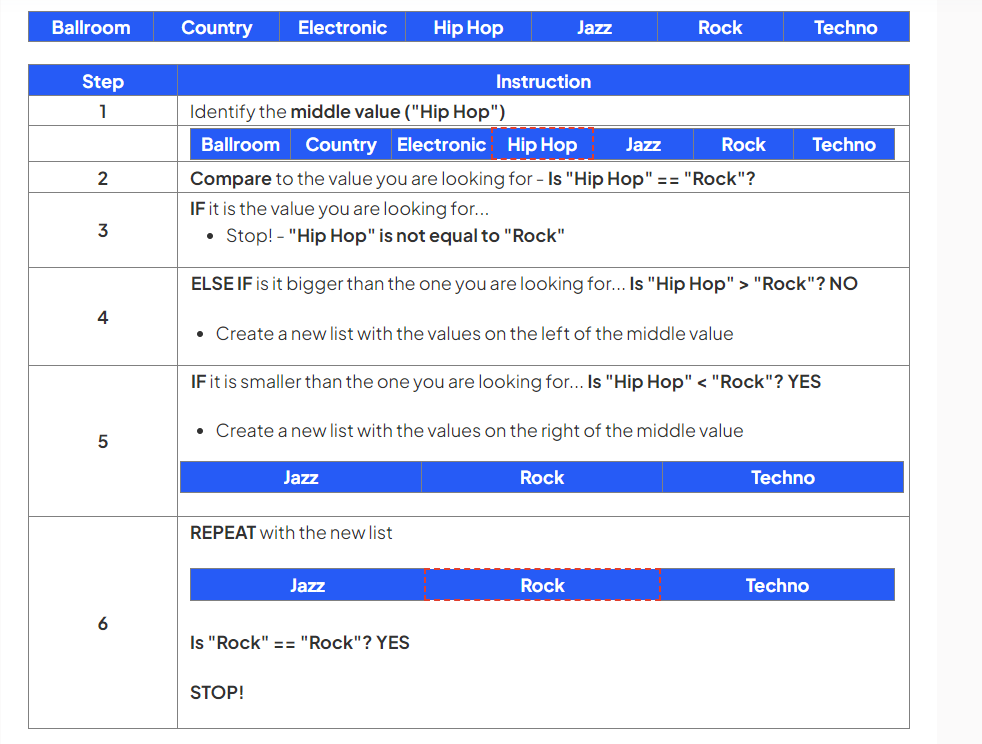Image resolution: width=982 pixels, height=744 pixels.
Task: Select Techno in the topmost genre list
Action: [845, 27]
